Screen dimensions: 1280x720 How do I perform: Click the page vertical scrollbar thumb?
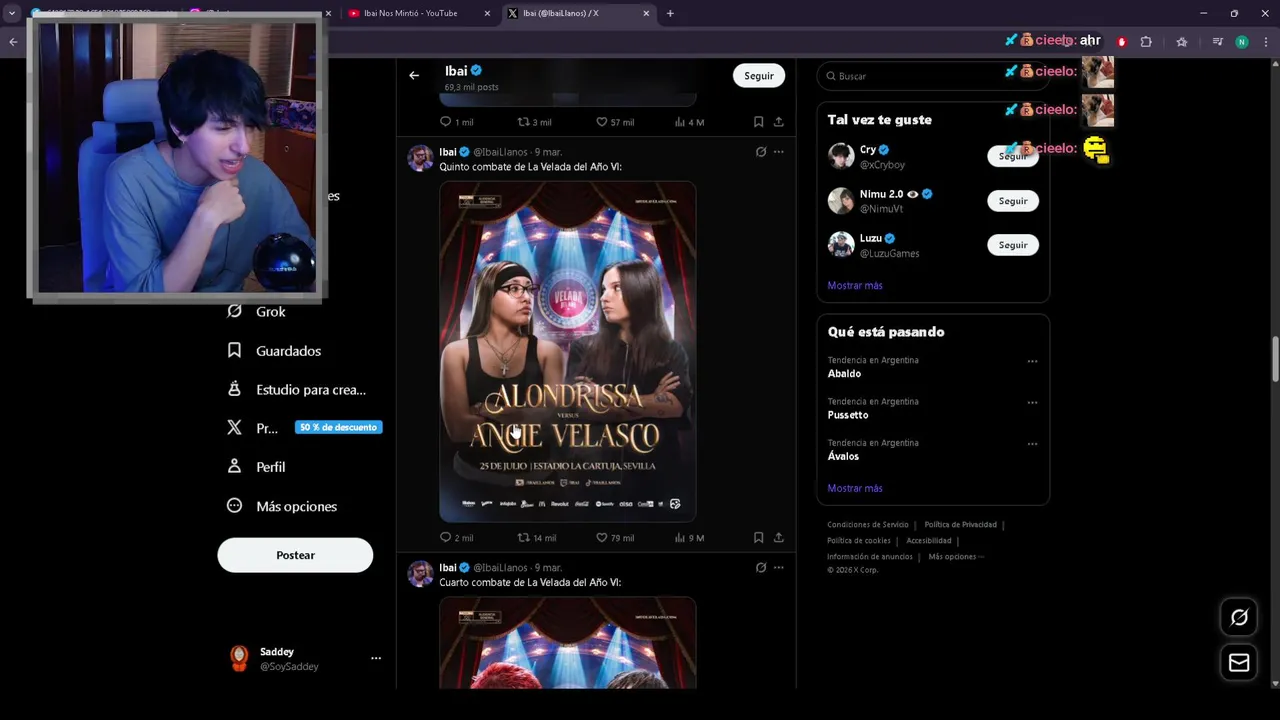pyautogui.click(x=1275, y=360)
